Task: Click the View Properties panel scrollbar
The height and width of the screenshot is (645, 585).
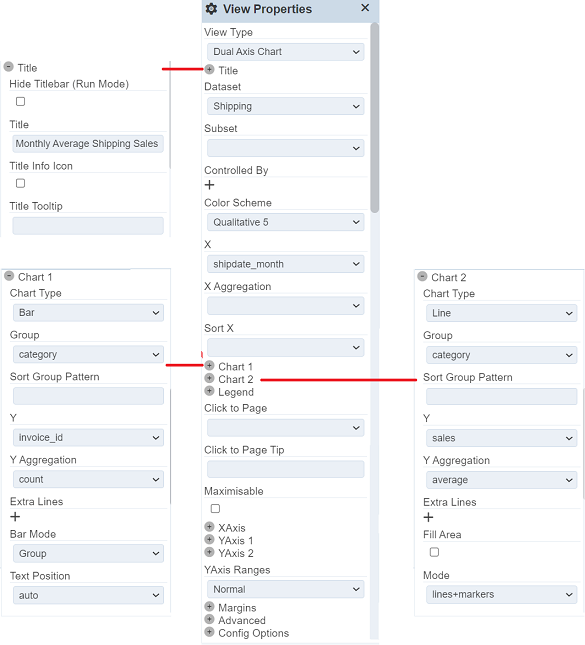Action: [x=374, y=118]
